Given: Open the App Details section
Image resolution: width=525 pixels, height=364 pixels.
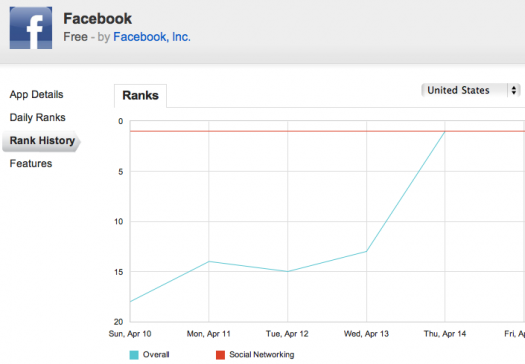Looking at the screenshot, I should point(36,94).
